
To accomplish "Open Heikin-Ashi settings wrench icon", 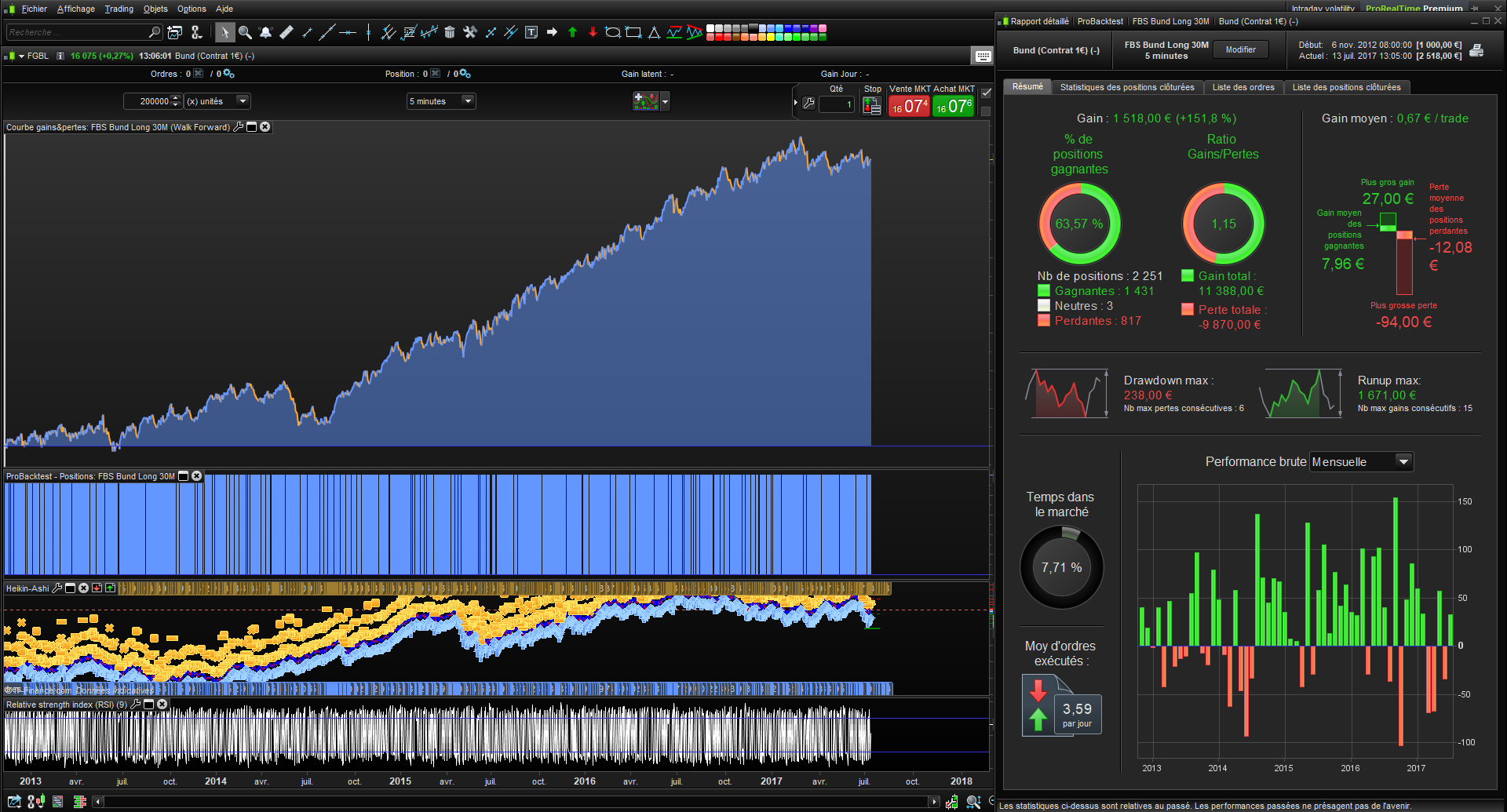I will 57,588.
